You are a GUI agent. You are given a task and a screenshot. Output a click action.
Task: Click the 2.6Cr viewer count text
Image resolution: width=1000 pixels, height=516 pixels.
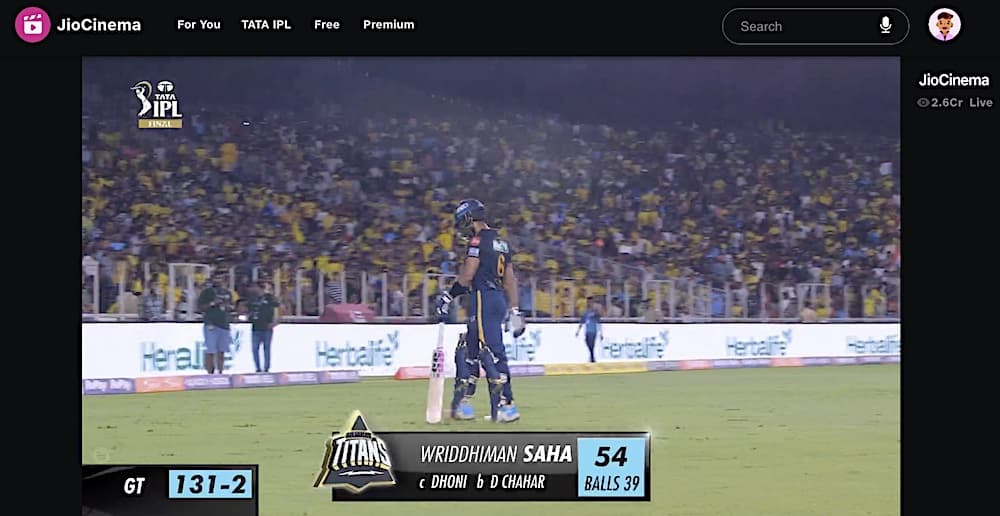coord(947,103)
